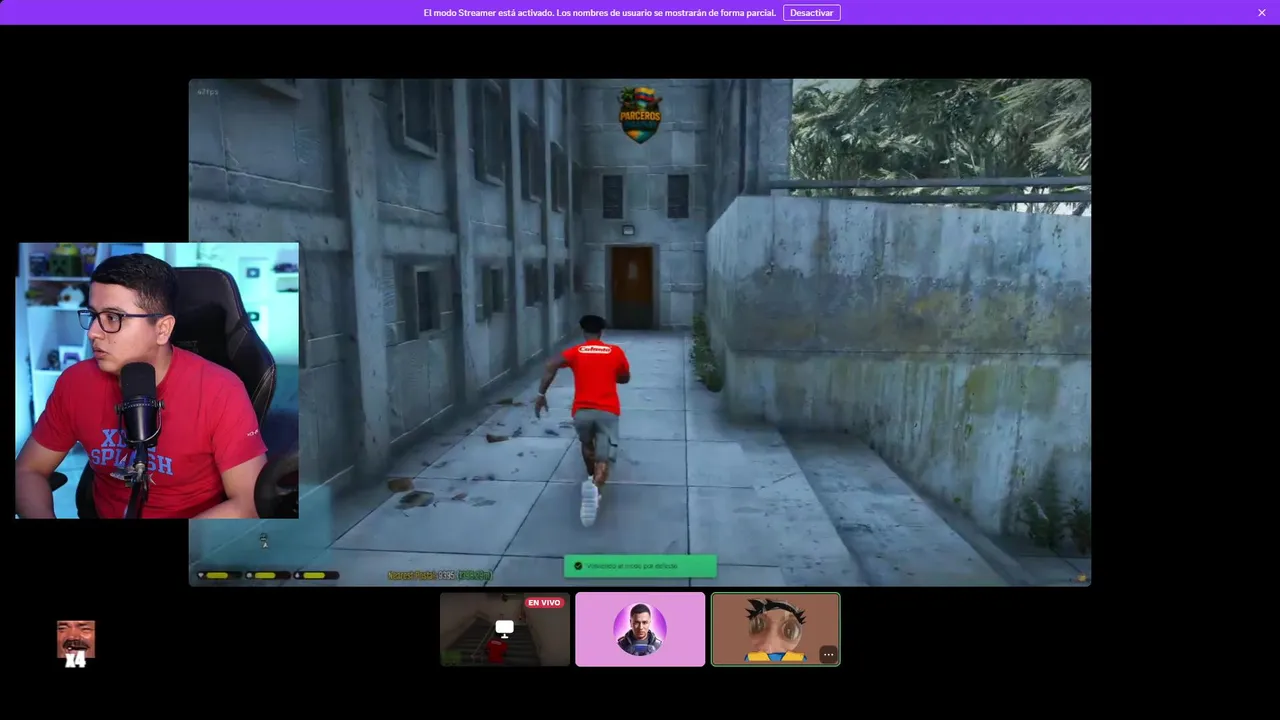Select the EN VIVO stream thumbnail
1280x720 pixels.
coord(505,629)
